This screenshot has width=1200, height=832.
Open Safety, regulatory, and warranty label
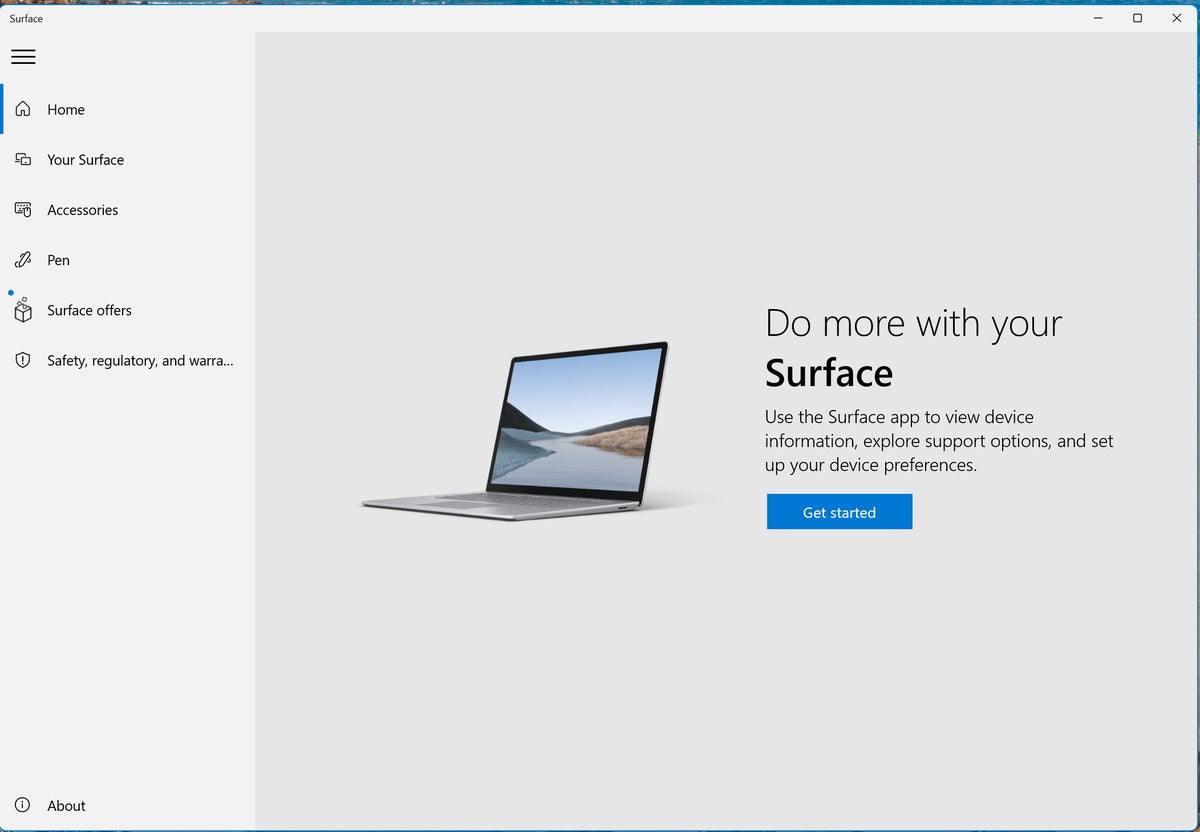click(140, 360)
